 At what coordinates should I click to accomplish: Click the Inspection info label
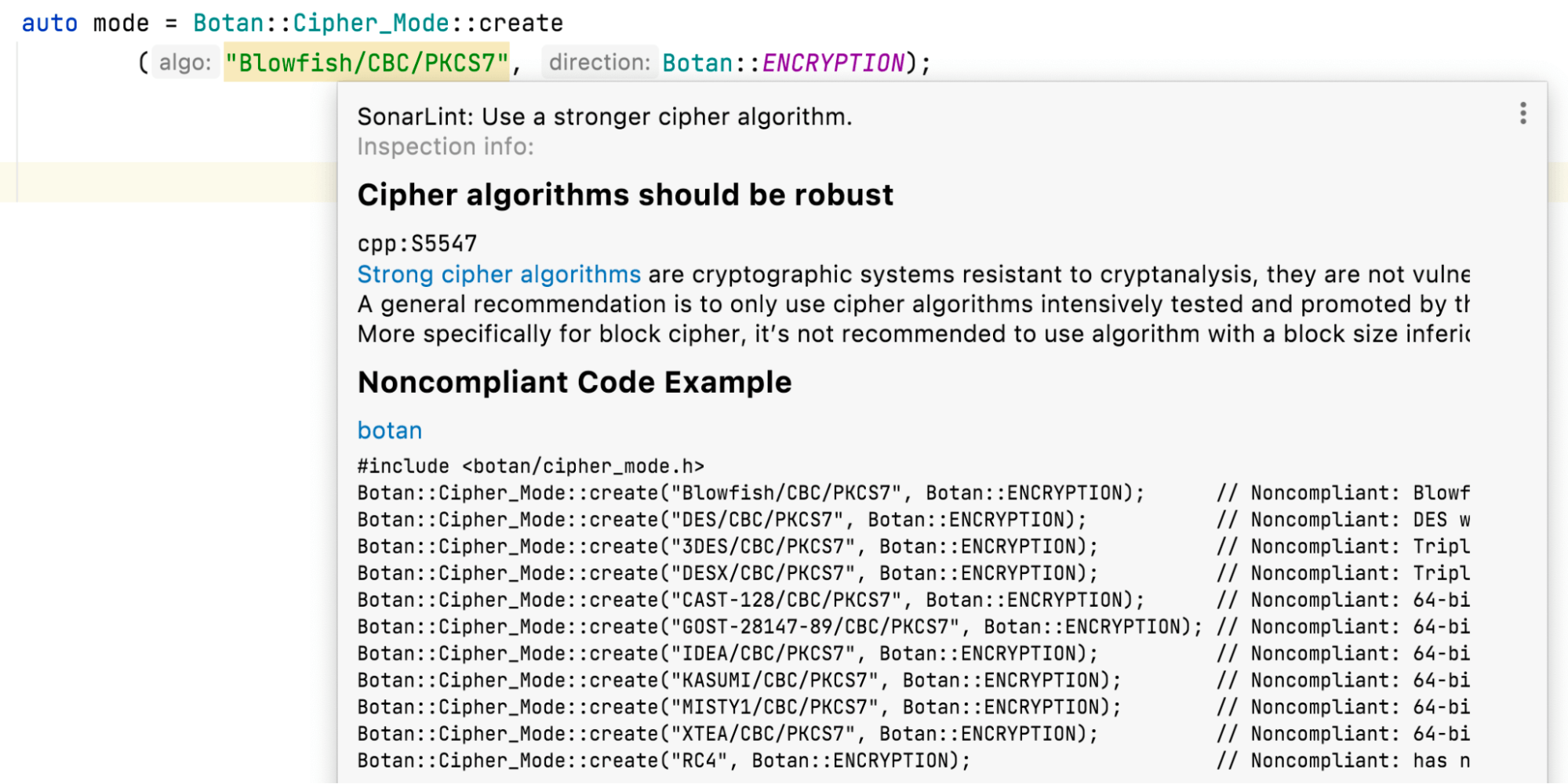(x=445, y=146)
